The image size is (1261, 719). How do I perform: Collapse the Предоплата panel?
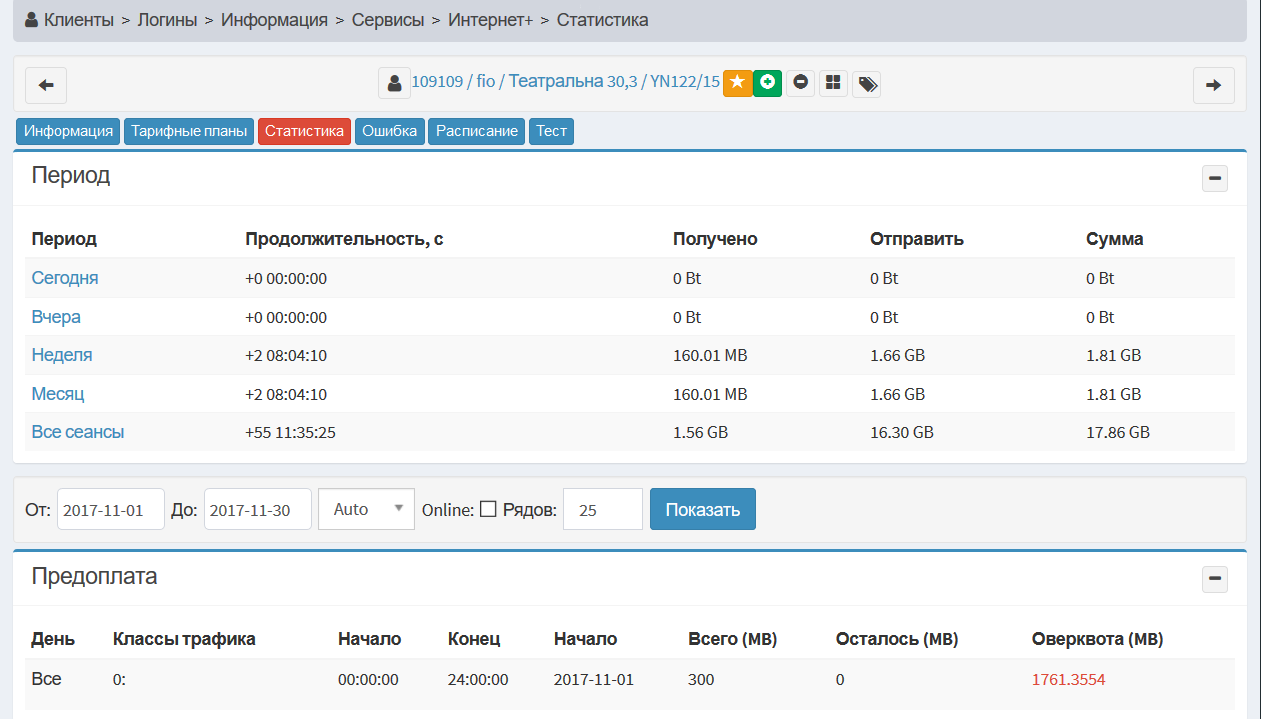(x=1214, y=579)
